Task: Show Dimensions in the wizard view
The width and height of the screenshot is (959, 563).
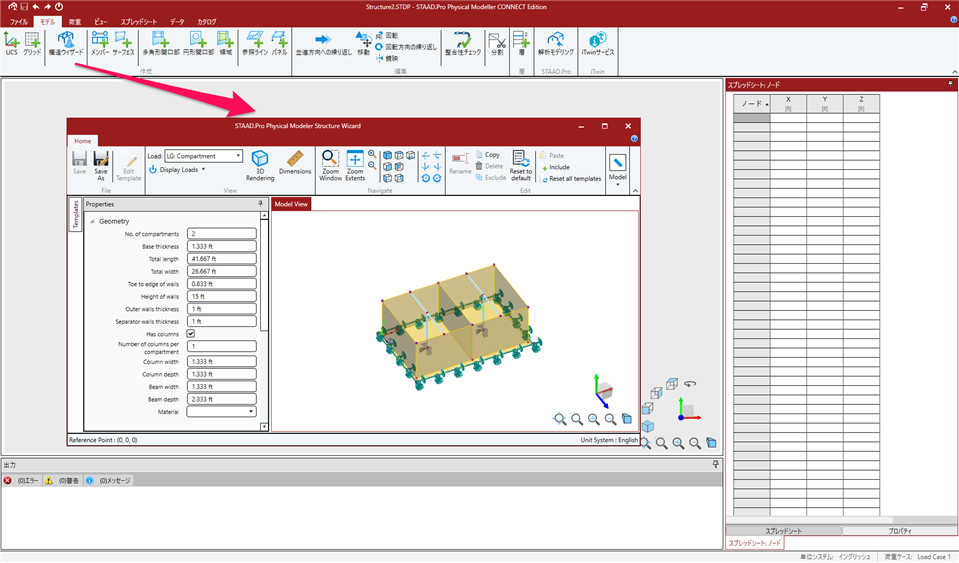Action: pos(295,163)
